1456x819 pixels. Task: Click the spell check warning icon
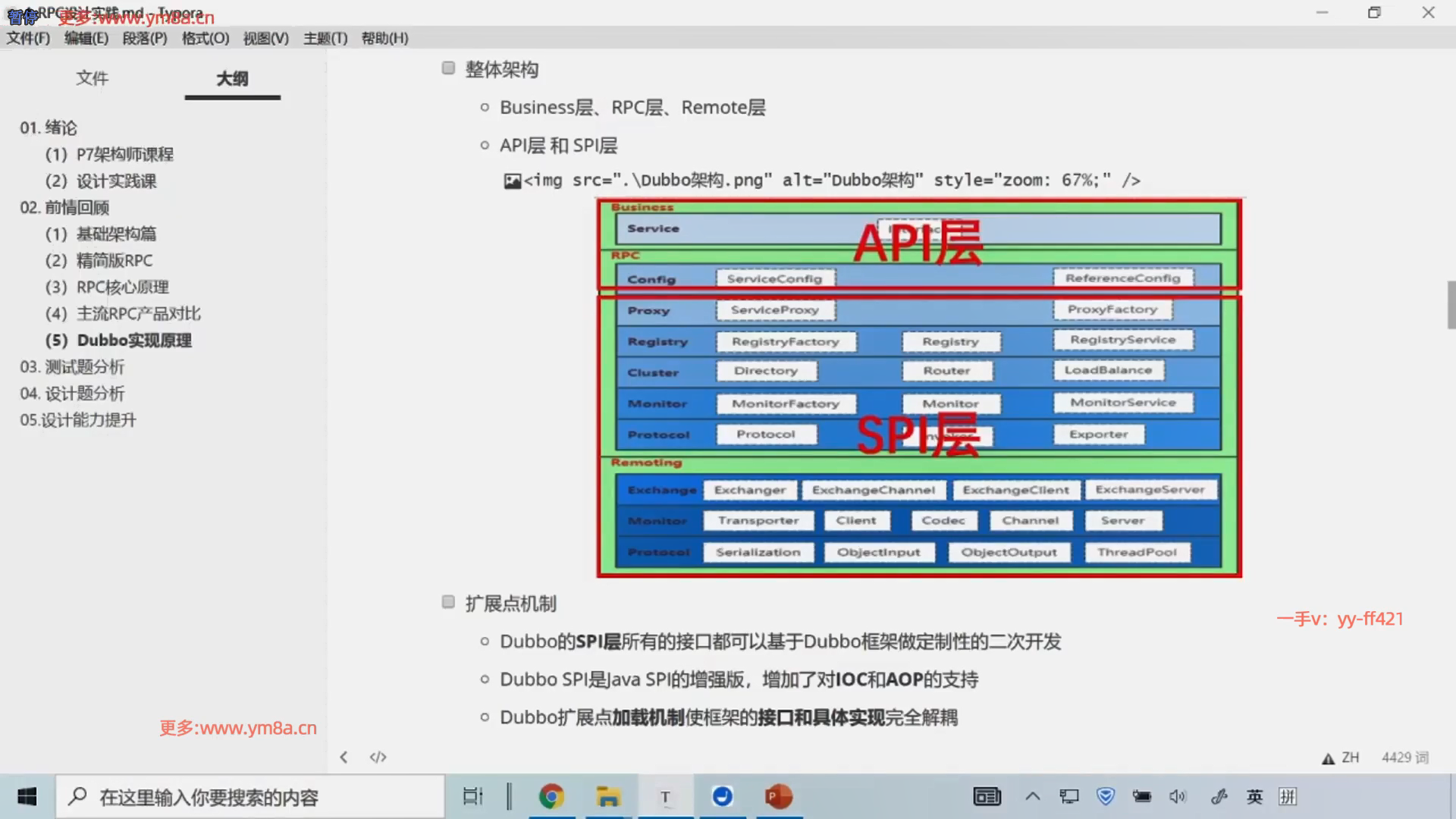[x=1328, y=758]
